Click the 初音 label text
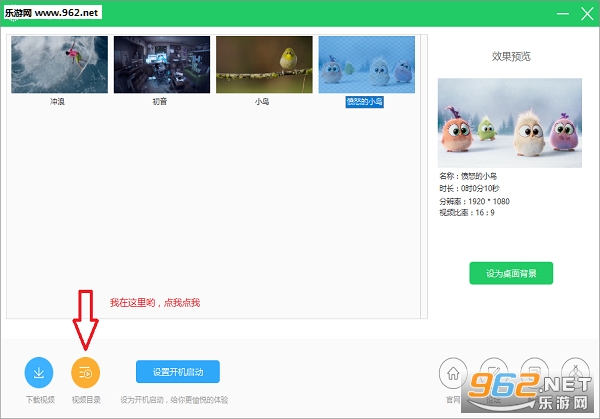 (x=160, y=102)
